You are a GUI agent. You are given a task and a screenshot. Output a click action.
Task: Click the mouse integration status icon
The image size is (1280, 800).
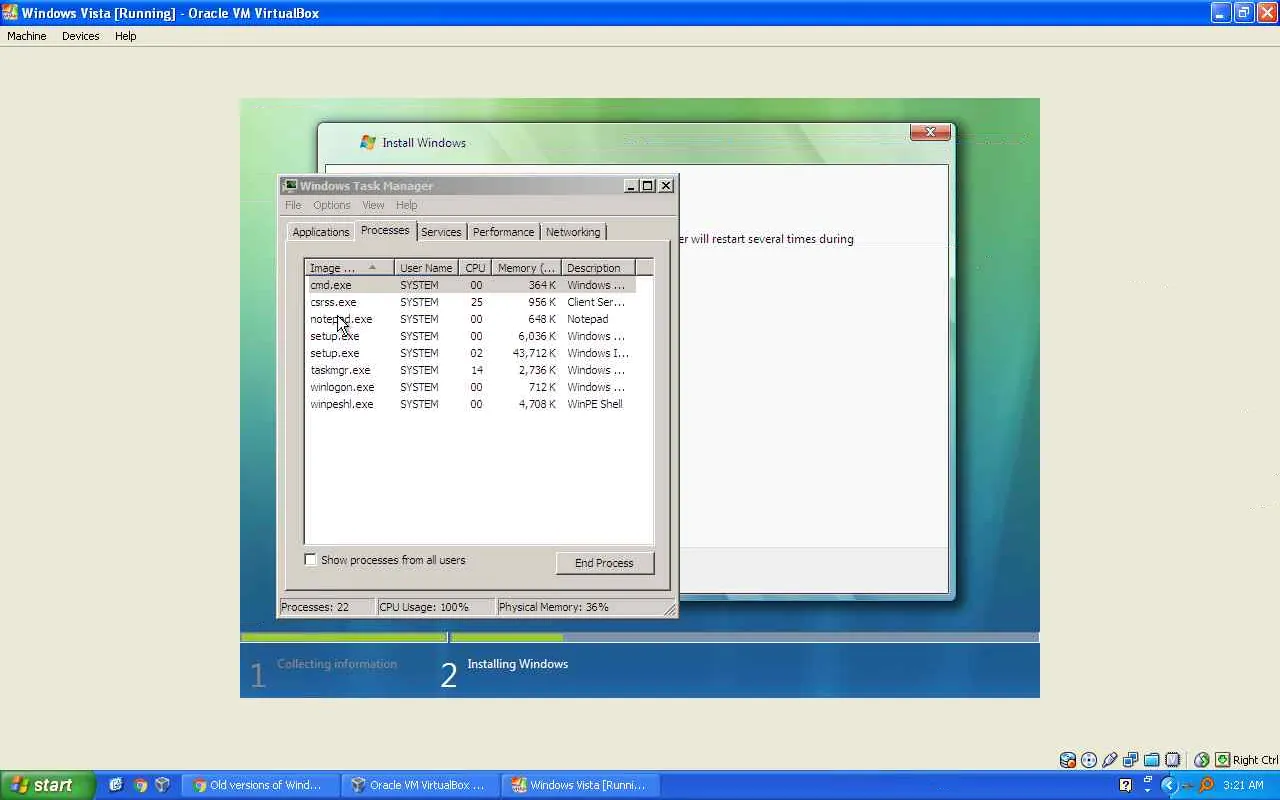coord(1202,760)
